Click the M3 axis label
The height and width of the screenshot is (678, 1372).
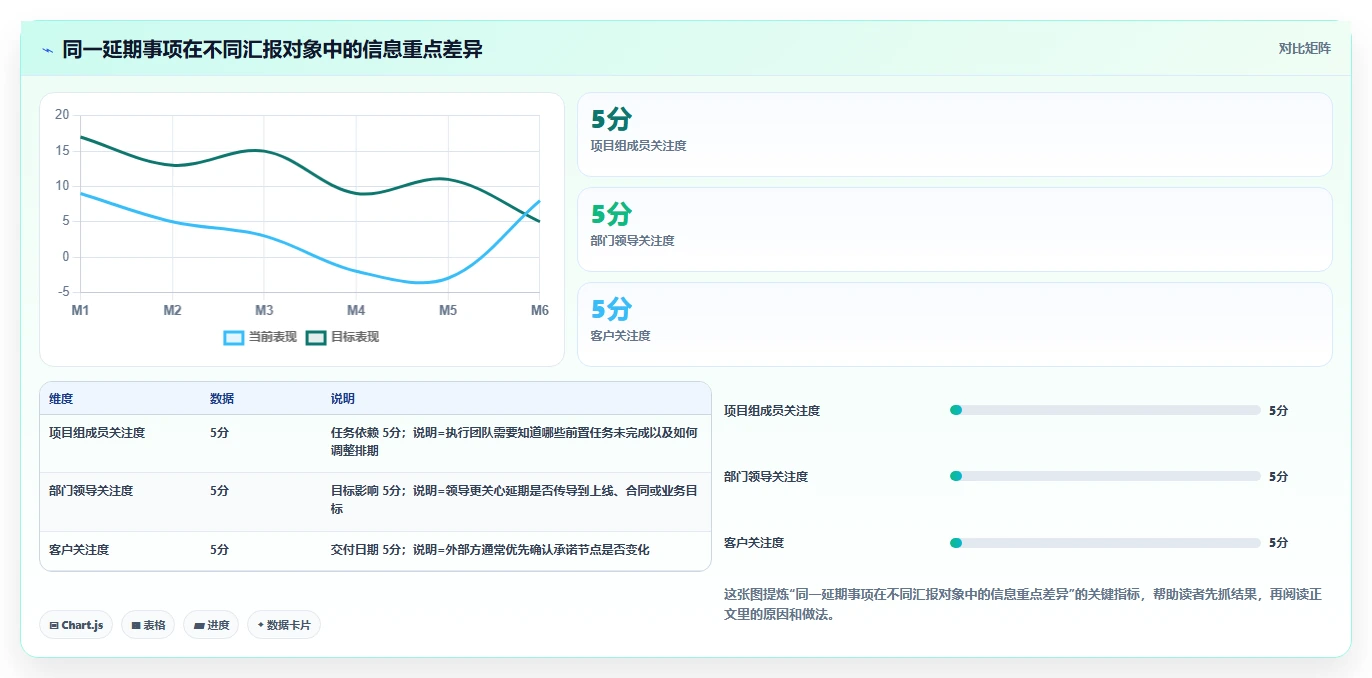pyautogui.click(x=264, y=311)
